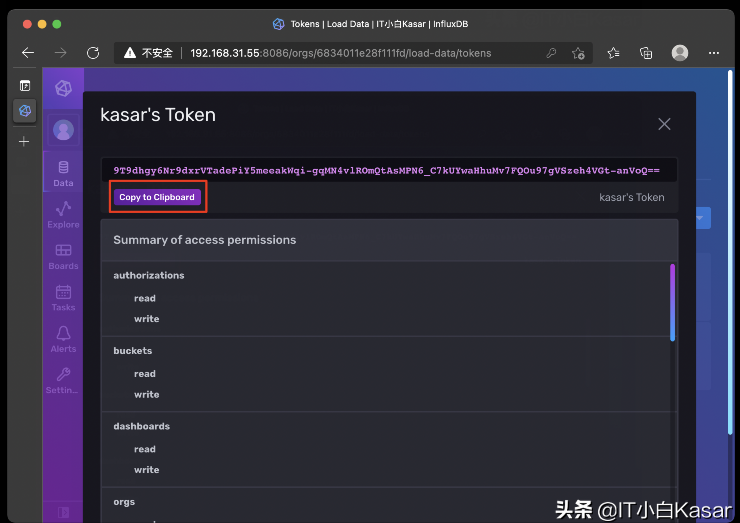Click the permissions list scrollbar
The width and height of the screenshot is (740, 523).
coord(672,303)
